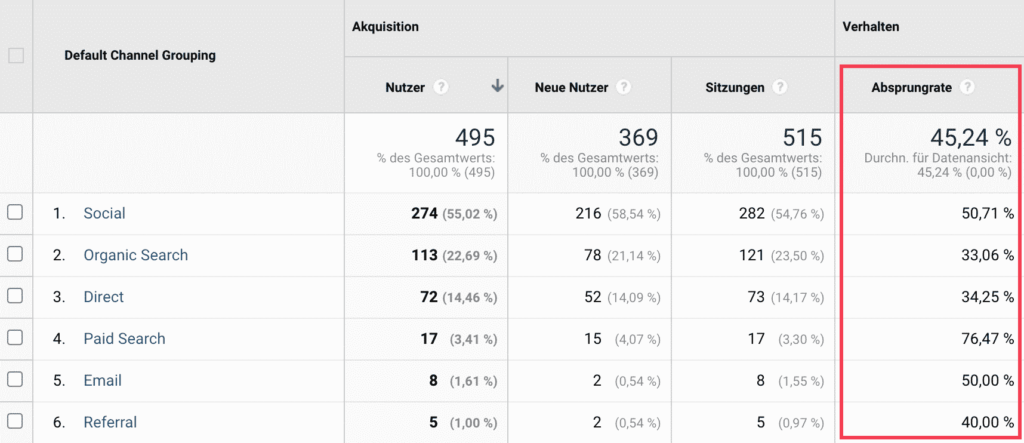Check the Direct row checkbox

[15, 295]
